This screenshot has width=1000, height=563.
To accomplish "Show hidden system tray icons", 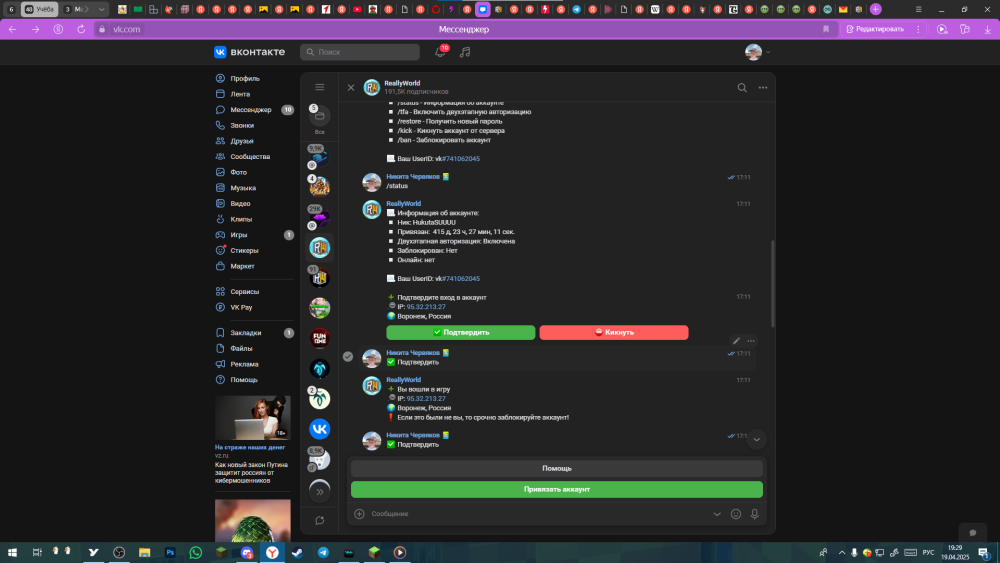I will pyautogui.click(x=842, y=552).
